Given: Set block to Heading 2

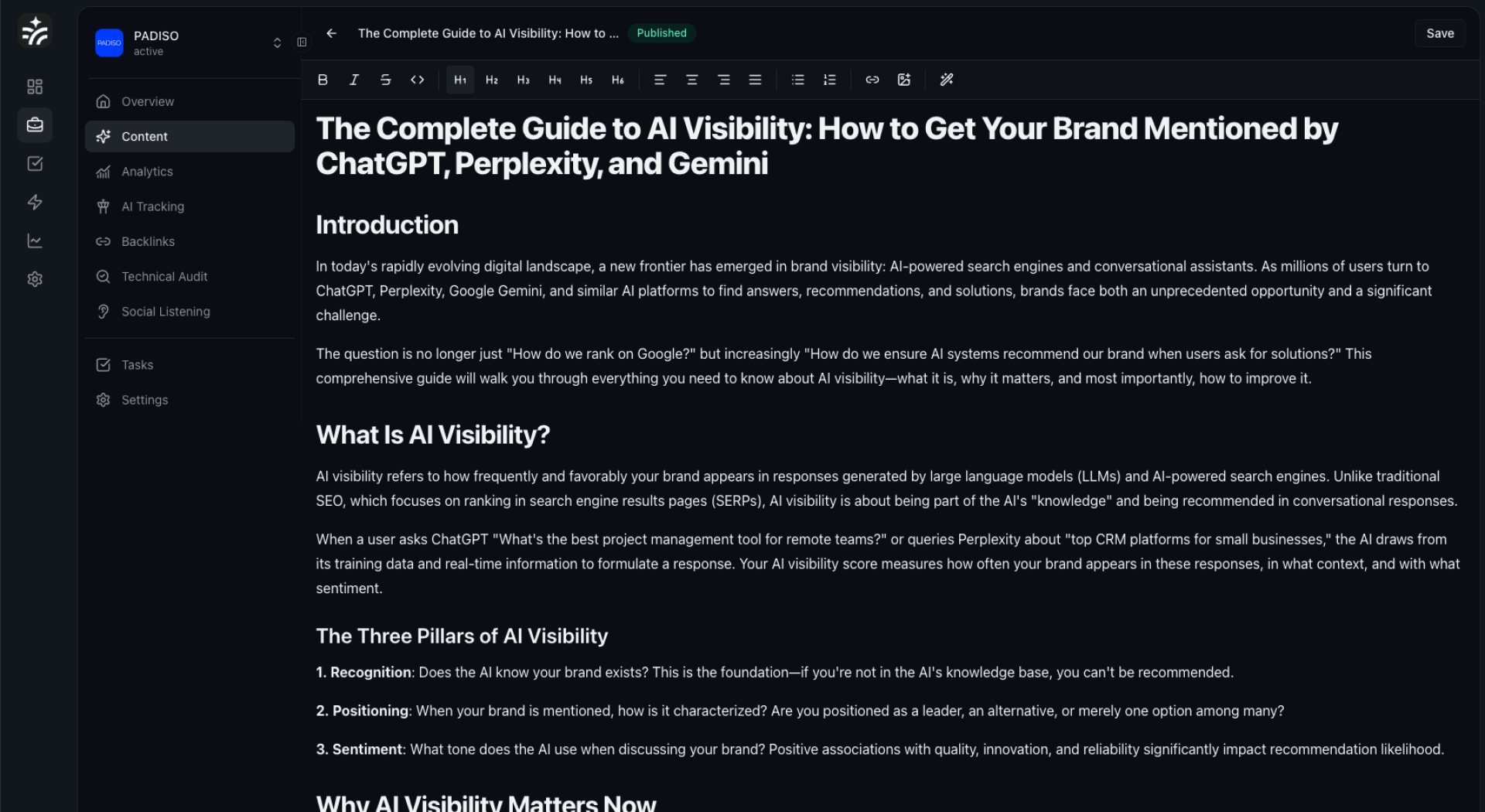Looking at the screenshot, I should [x=491, y=80].
